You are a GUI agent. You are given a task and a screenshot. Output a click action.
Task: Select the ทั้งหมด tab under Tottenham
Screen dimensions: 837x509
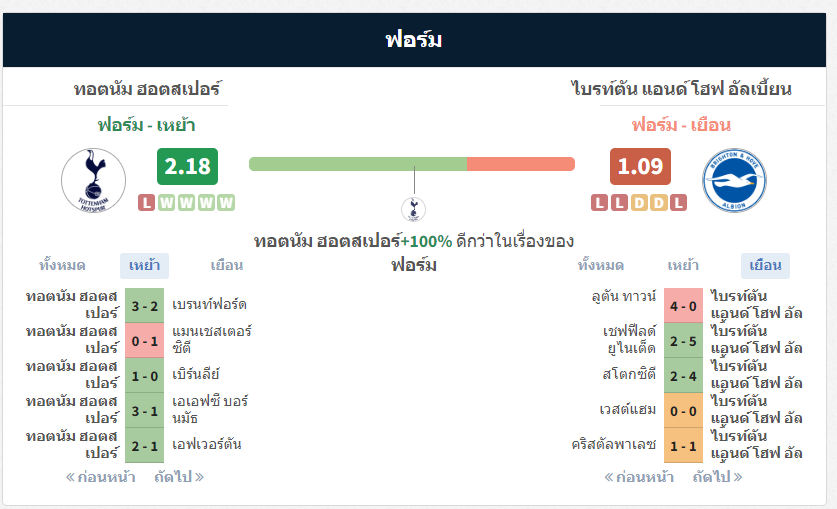62,265
